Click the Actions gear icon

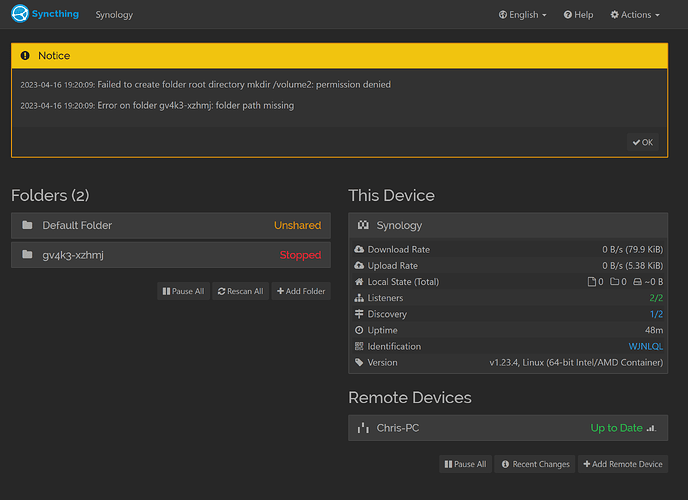point(614,14)
